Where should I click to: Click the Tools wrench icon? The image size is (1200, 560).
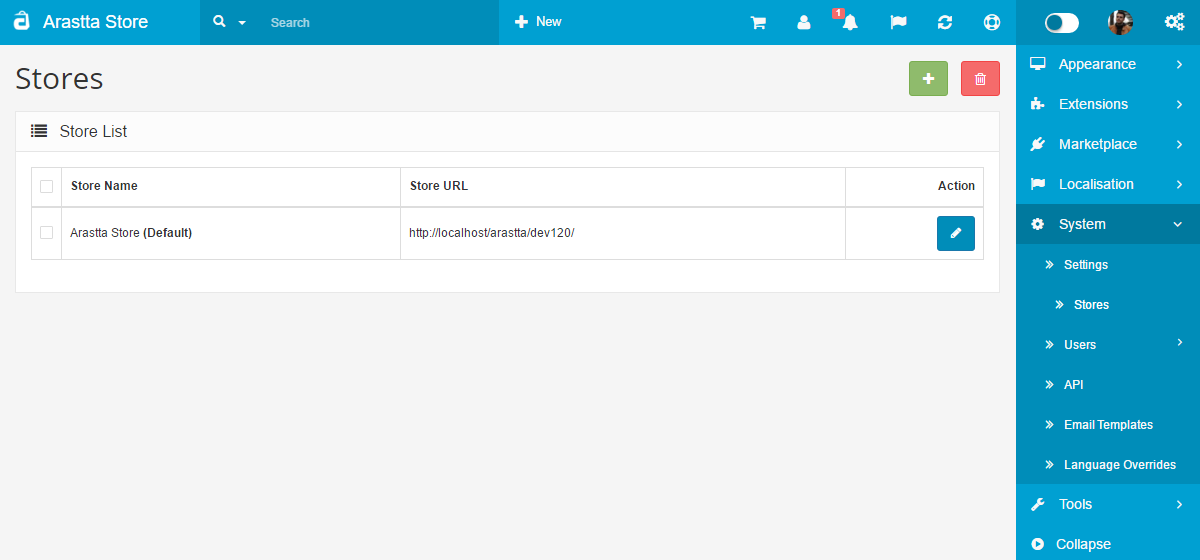click(1038, 504)
